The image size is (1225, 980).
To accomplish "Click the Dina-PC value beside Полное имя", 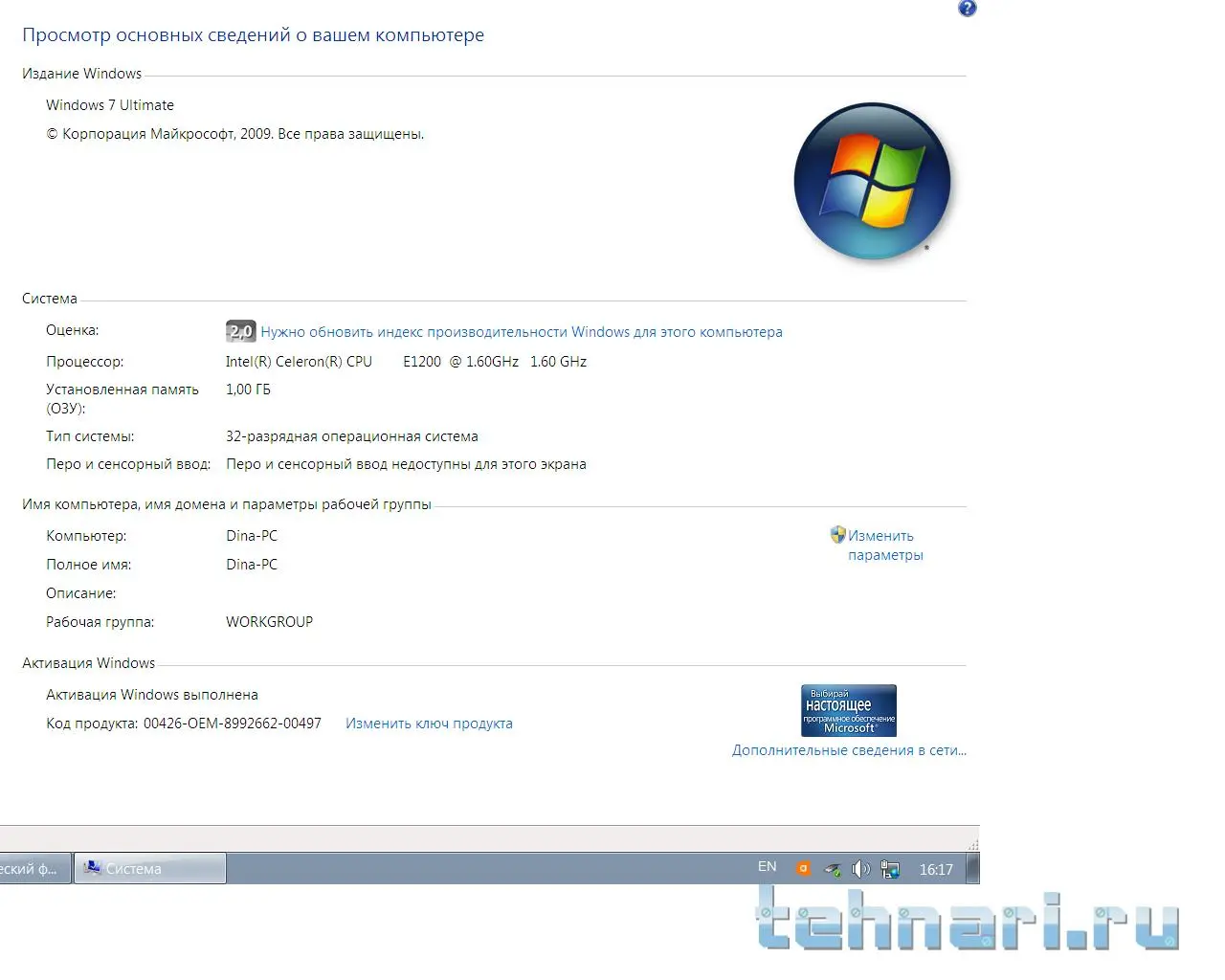I will coord(252,565).
